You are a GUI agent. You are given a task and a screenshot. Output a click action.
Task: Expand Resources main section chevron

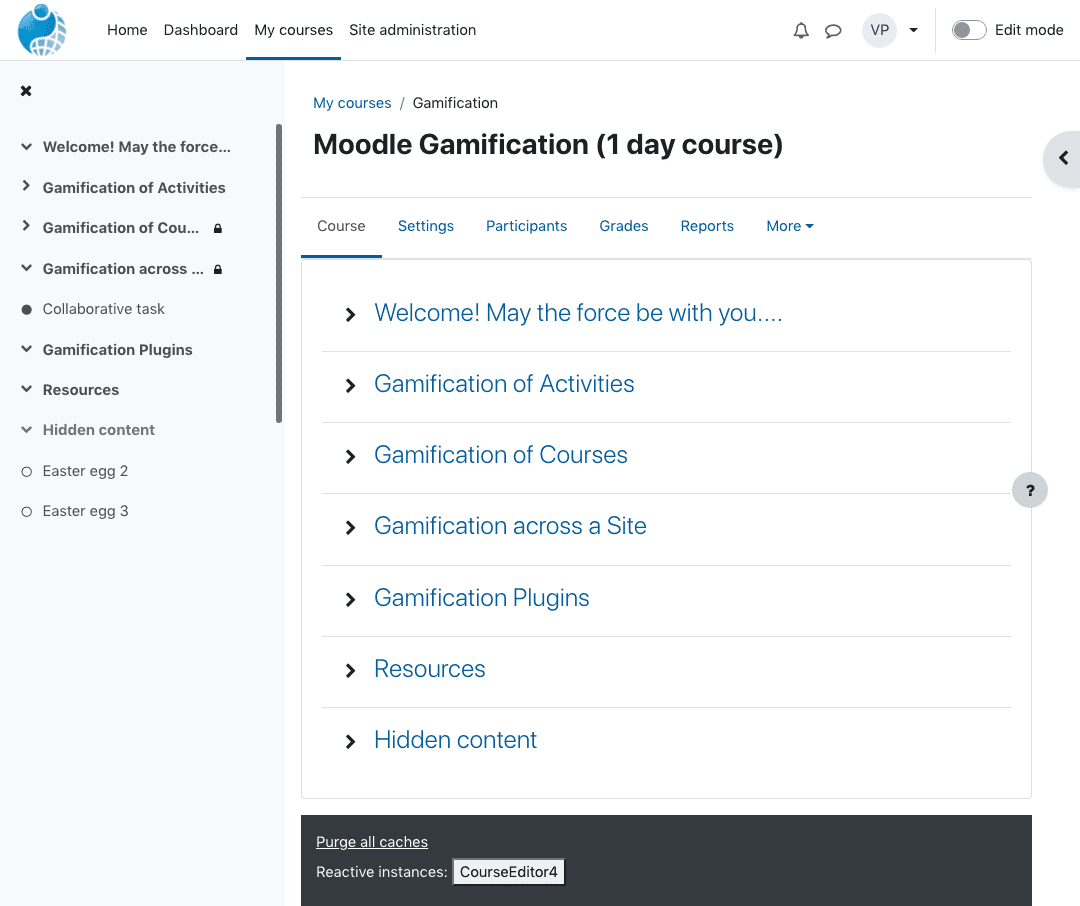(x=351, y=670)
